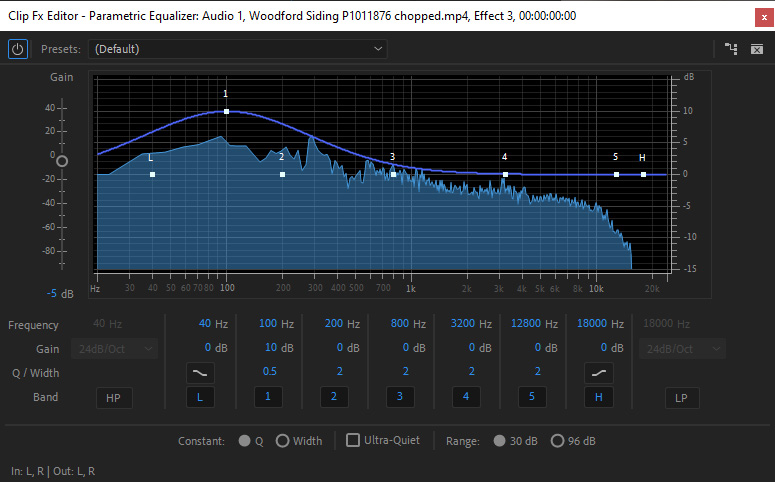The width and height of the screenshot is (775, 482).
Task: Toggle the band 5 button
Action: [x=532, y=398]
